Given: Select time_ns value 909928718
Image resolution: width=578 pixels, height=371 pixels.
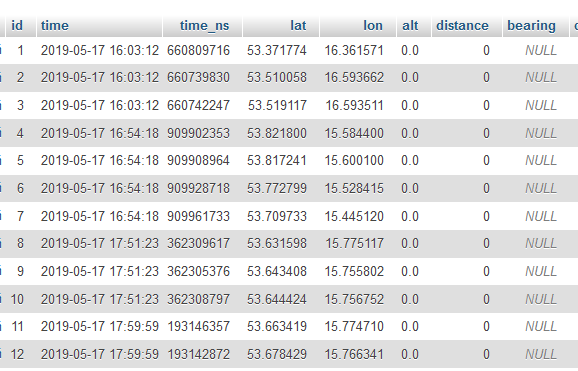Looking at the screenshot, I should coord(198,188).
